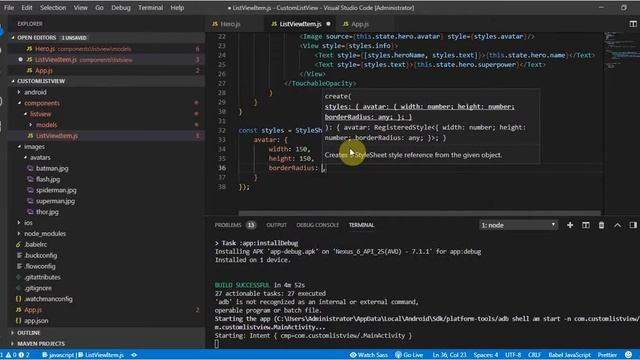Open the .flowconfig file
This screenshot has height=360, width=640.
tap(106, 266)
